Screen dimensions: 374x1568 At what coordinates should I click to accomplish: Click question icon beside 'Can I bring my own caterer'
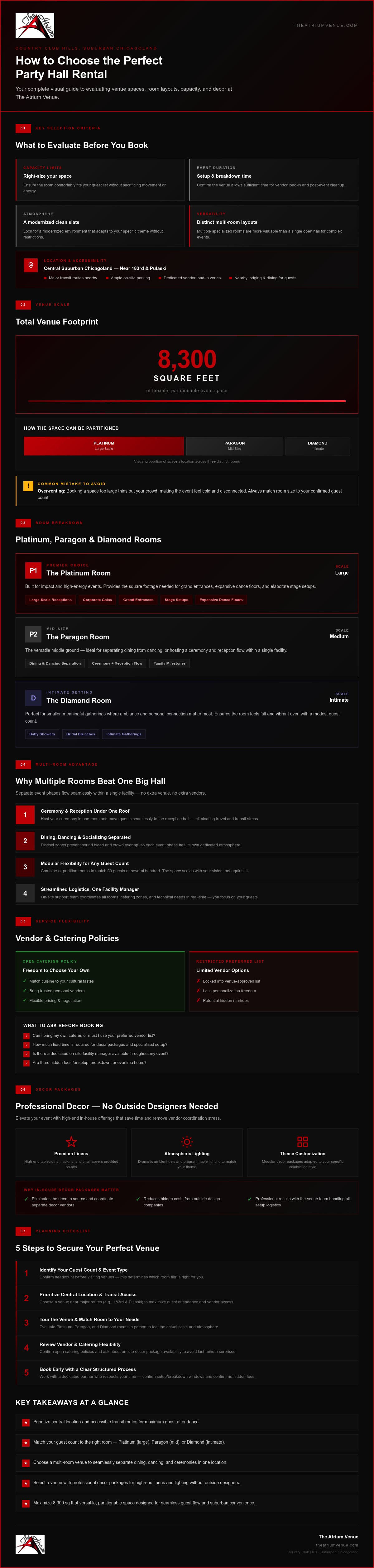(26, 1036)
